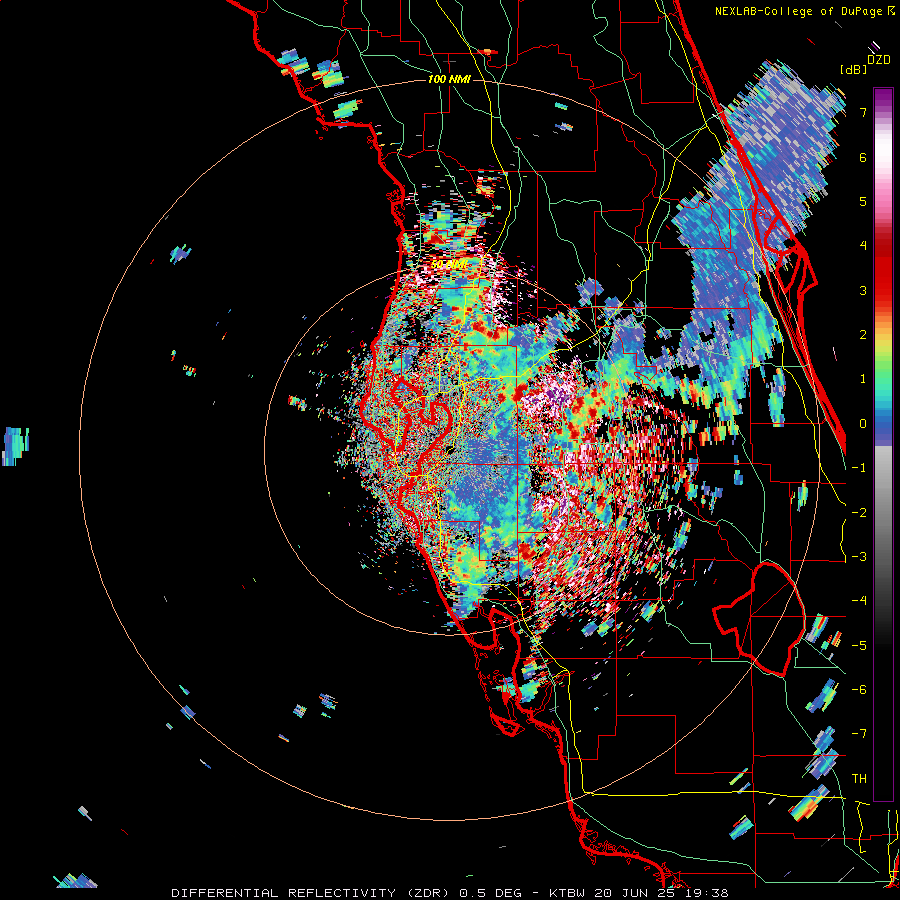Click the 4 value on the dB scale
900x900 pixels.
pyautogui.click(x=863, y=246)
